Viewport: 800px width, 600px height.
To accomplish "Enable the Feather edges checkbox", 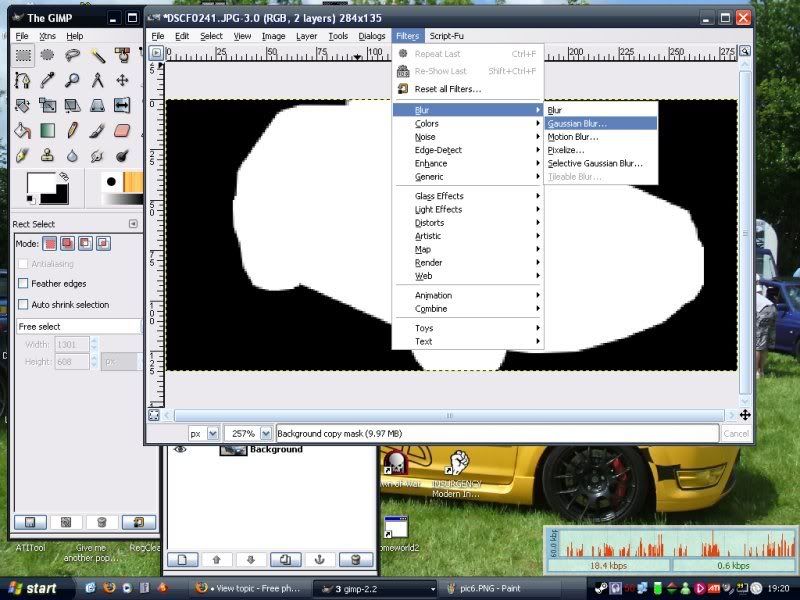I will pyautogui.click(x=23, y=283).
